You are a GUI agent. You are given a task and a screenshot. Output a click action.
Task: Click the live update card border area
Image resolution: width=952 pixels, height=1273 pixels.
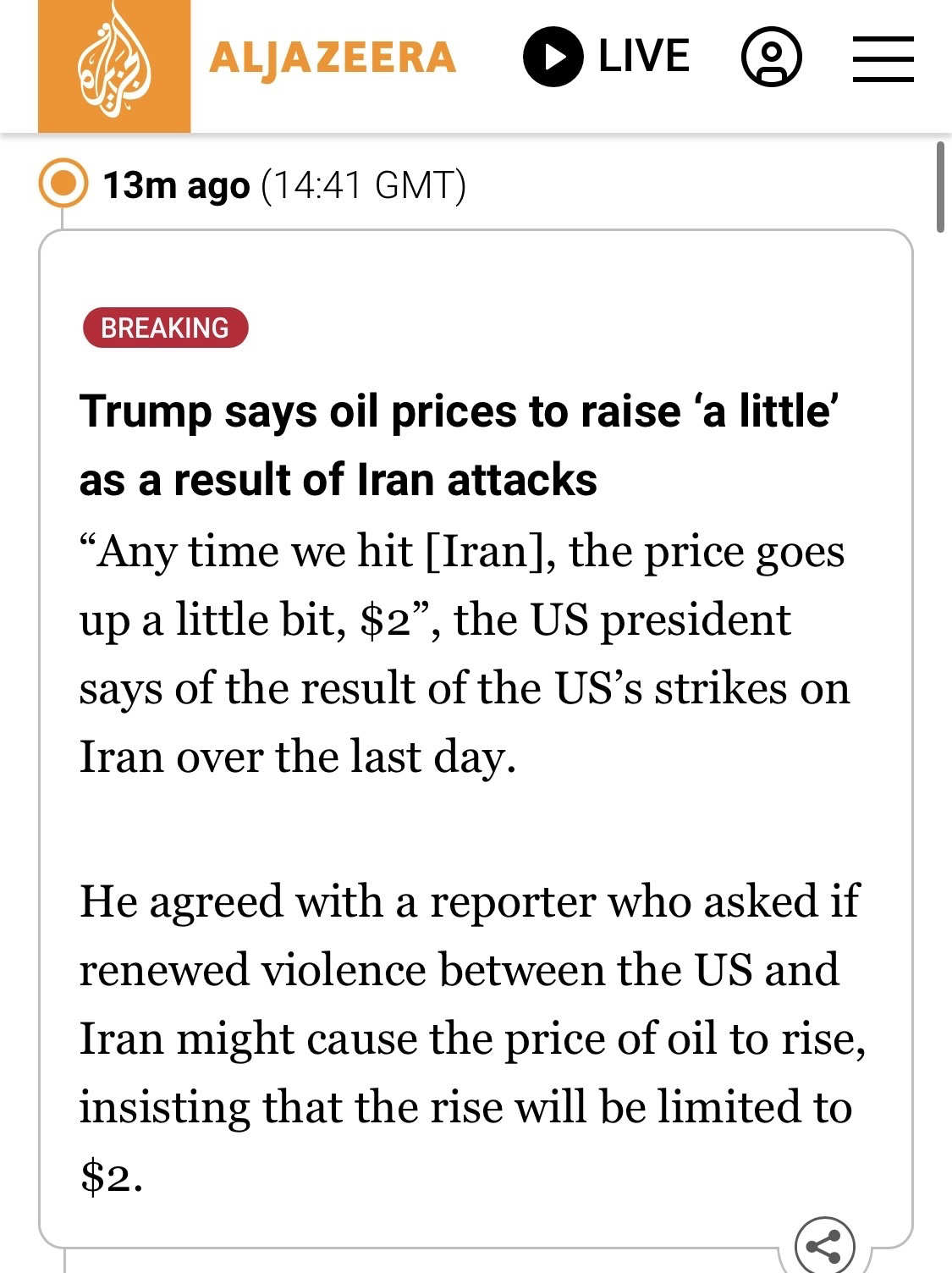[x=476, y=739]
